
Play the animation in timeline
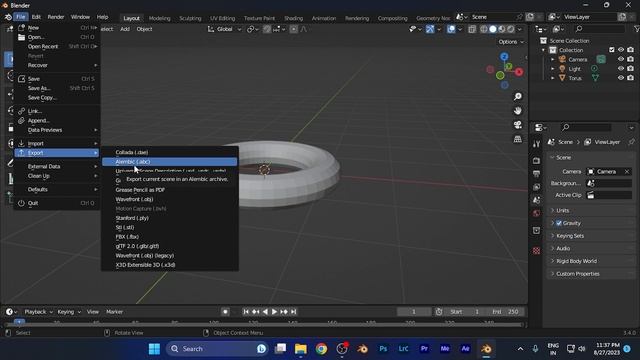click(274, 312)
